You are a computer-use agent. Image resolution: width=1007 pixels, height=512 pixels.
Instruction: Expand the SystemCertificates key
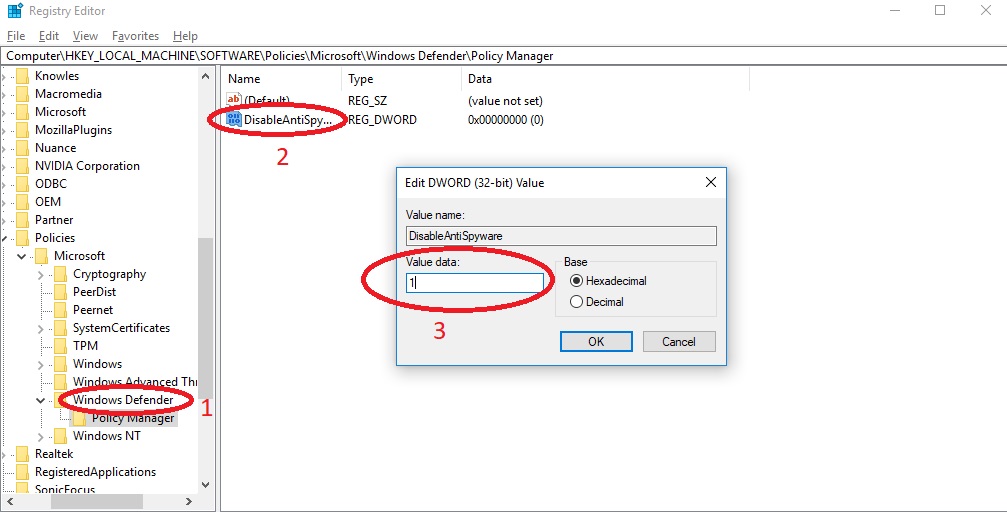tap(41, 328)
